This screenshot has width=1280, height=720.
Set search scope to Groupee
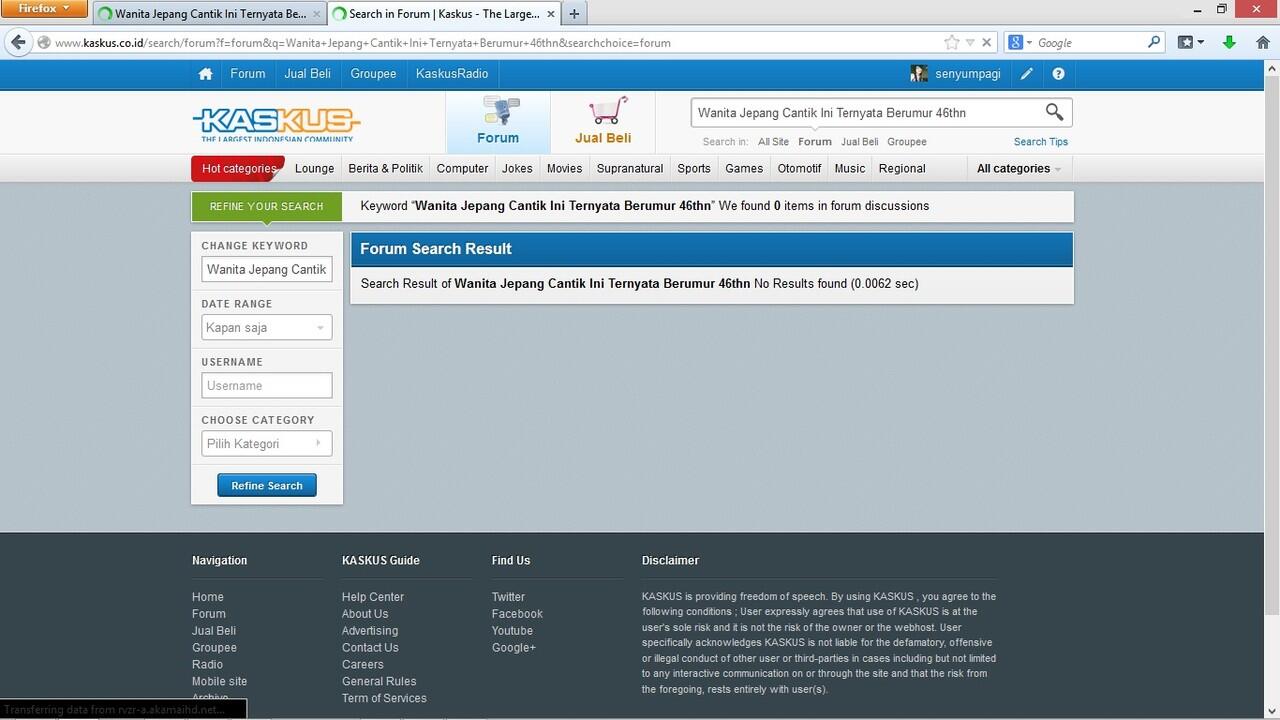907,142
